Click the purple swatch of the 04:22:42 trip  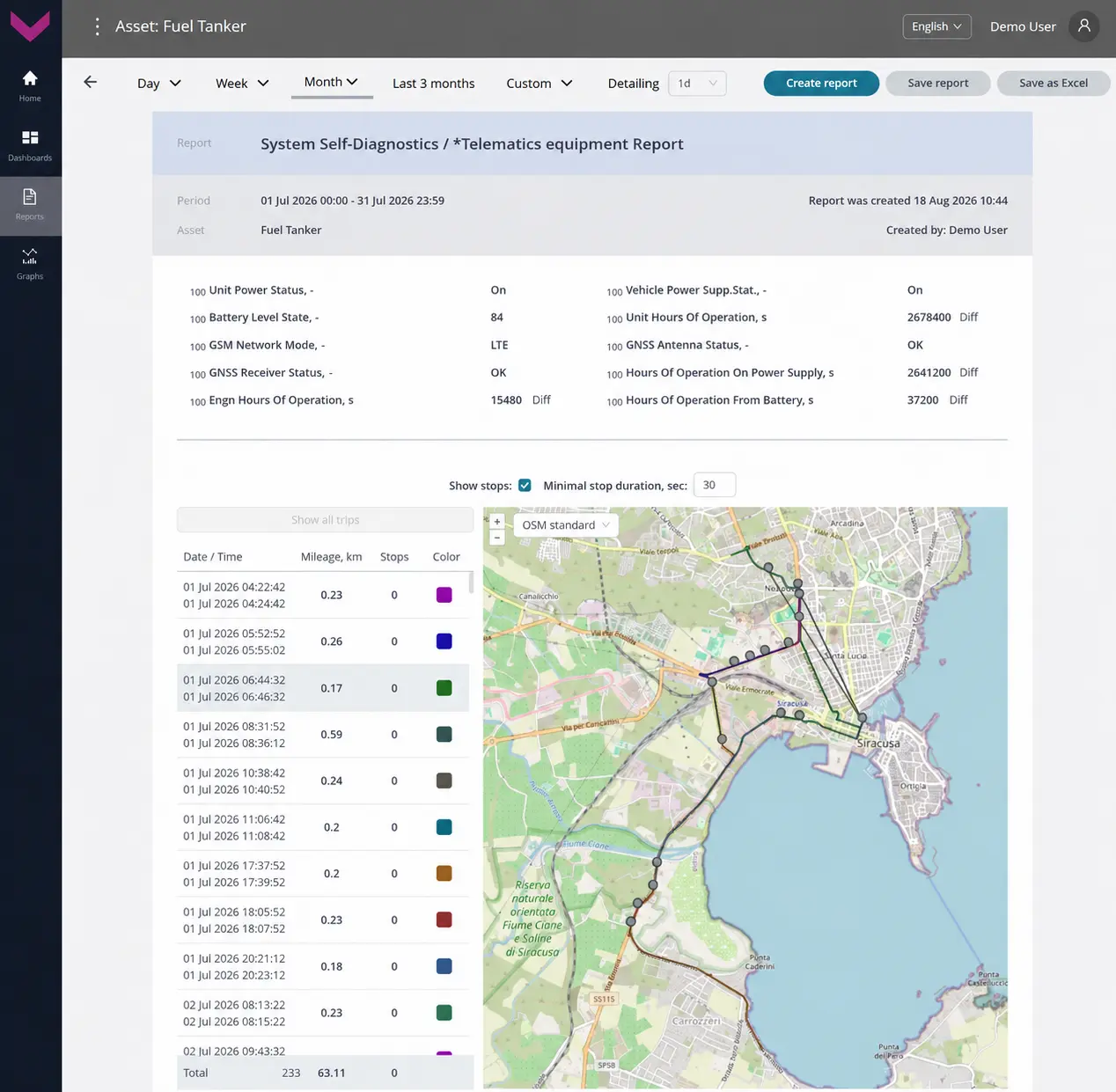click(444, 595)
